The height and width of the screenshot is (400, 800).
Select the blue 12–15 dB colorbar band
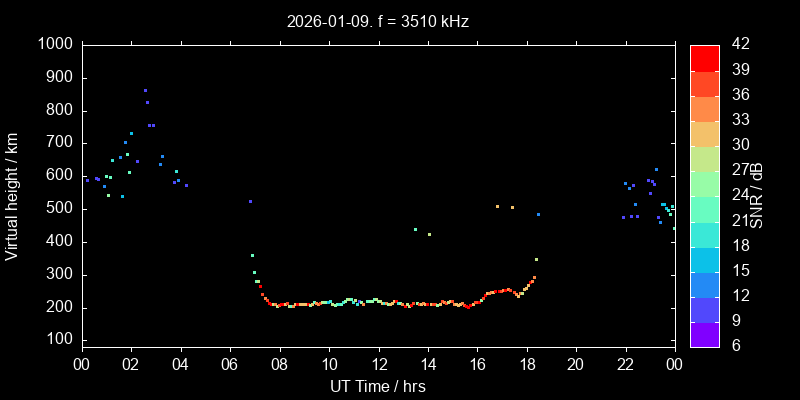705,284
